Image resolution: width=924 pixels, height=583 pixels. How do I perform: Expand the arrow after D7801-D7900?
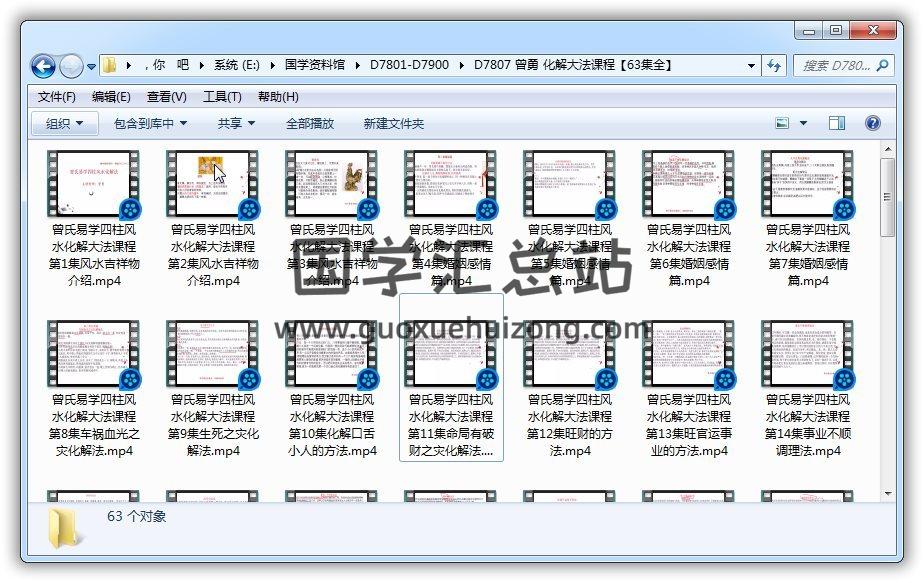pos(461,65)
